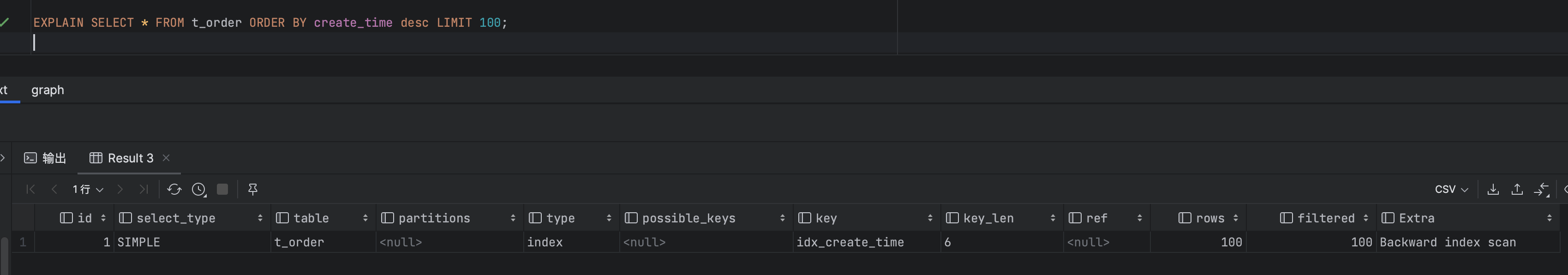Toggle sort on the select_type column
Viewport: 1568px width, 275px height.
click(260, 218)
